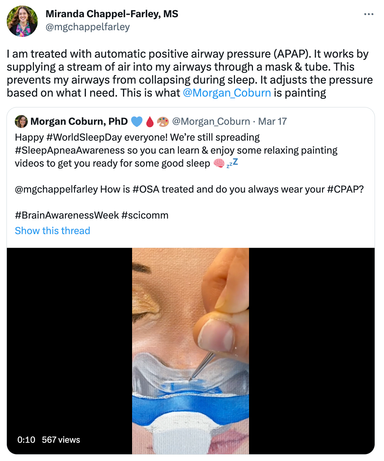Click the zzz sleep emoji
Image resolution: width=384 pixels, height=461 pixels.
click(x=232, y=163)
